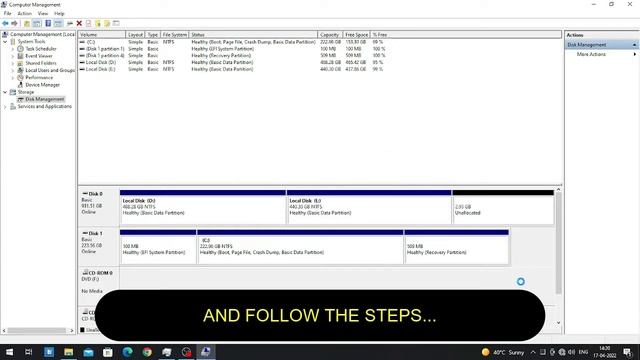This screenshot has height=360, width=640.
Task: Click the Disk 0 label panel
Action: coord(98,207)
